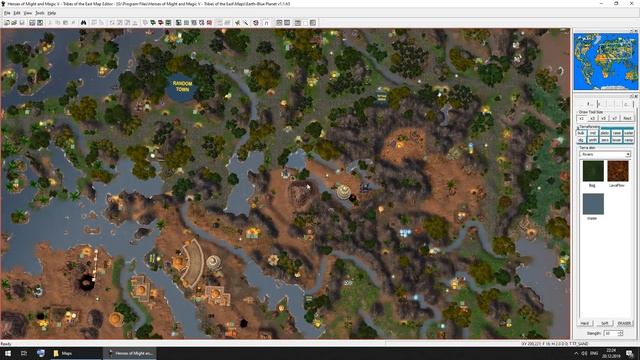
Task: Open the taskbar clock and date
Action: coord(611,353)
